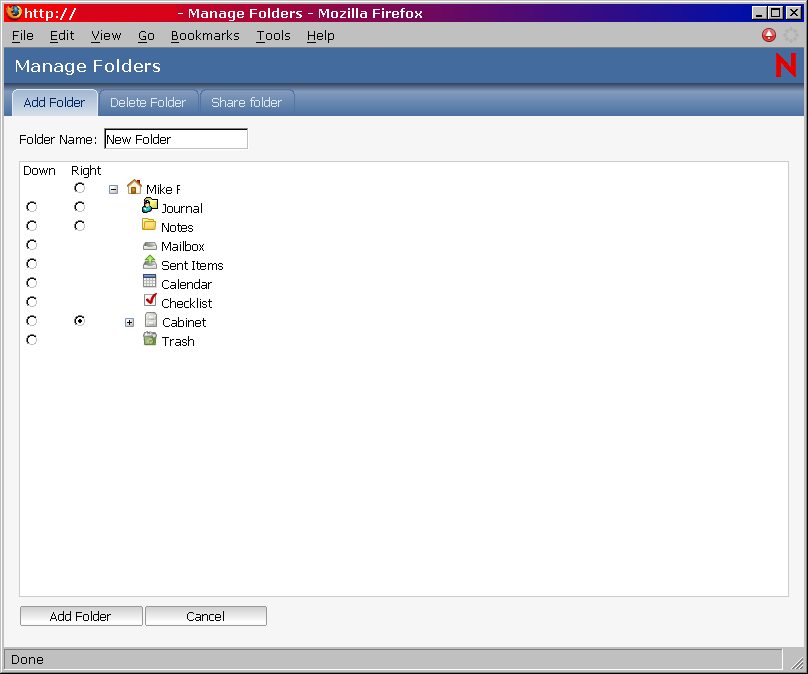The width and height of the screenshot is (808, 674).
Task: Click the Cabinet icon
Action: tap(150, 320)
